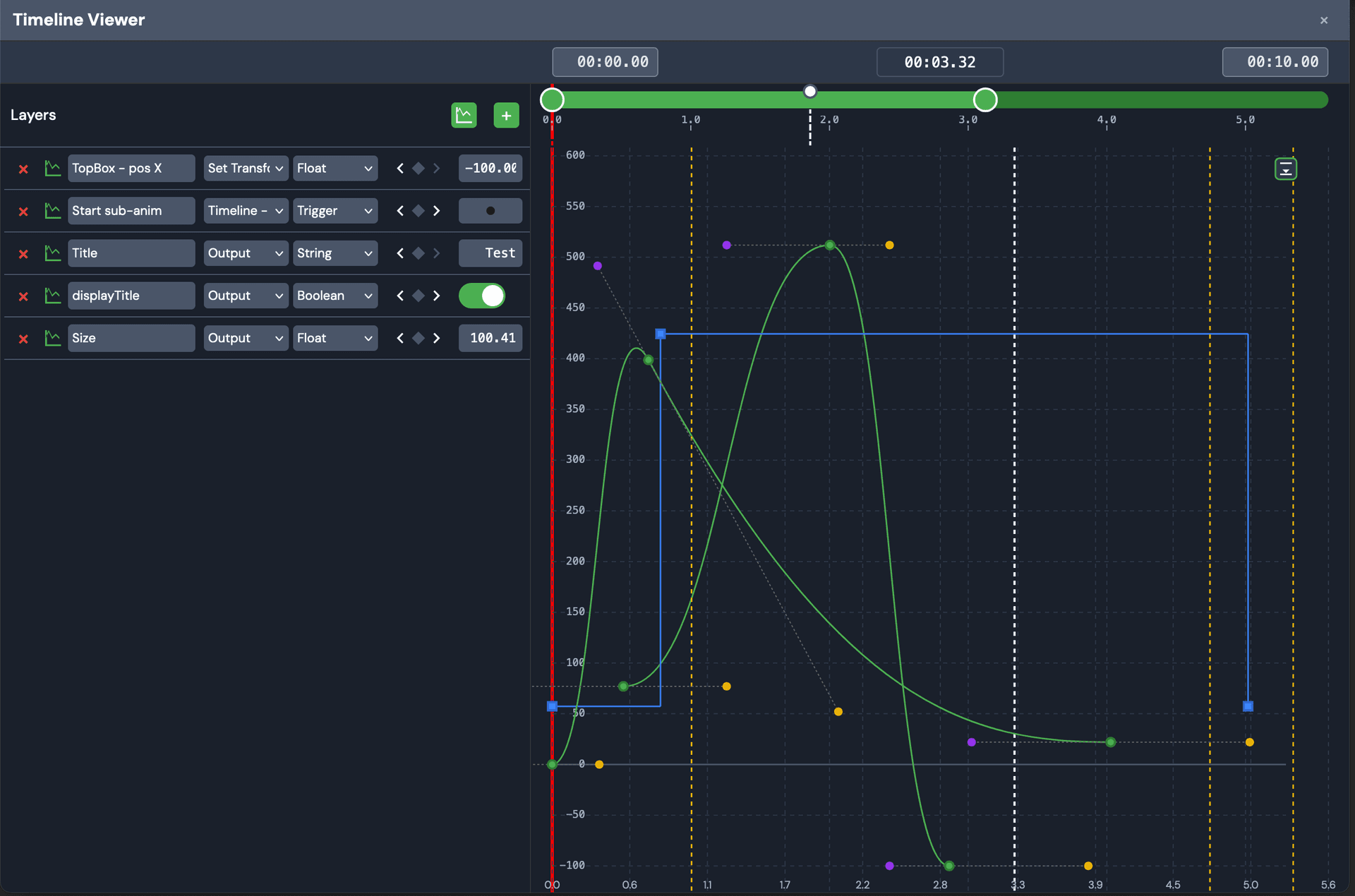Viewport: 1355px width, 896px height.
Task: Open Boolean type dropdown for displayTitle
Action: [x=335, y=295]
